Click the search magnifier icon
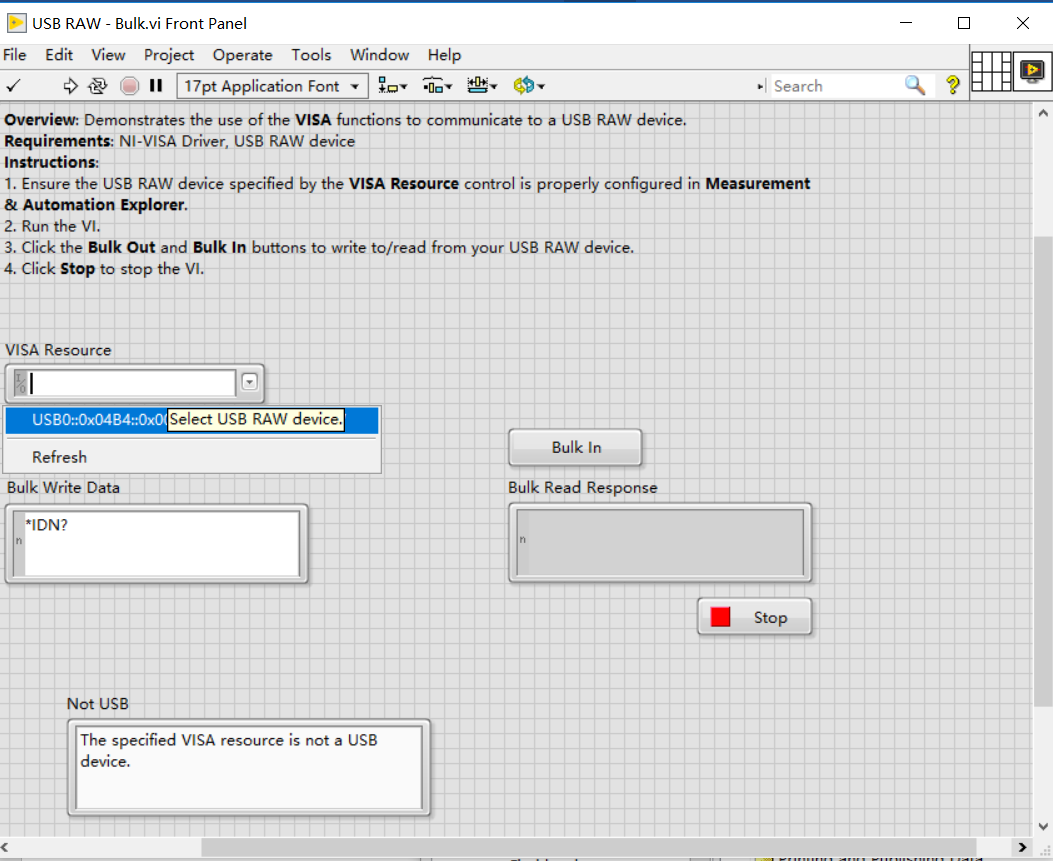1053x861 pixels. pyautogui.click(x=914, y=86)
